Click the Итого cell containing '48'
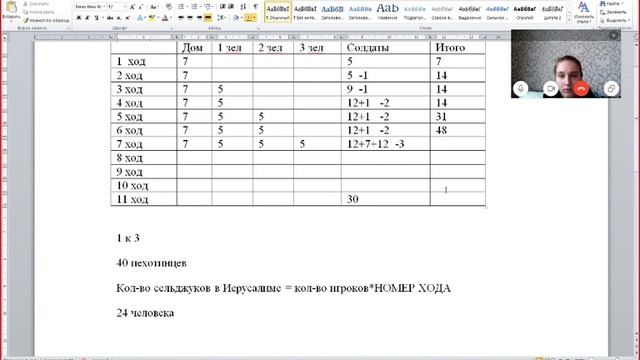Image resolution: width=640 pixels, height=360 pixels. tap(458, 130)
